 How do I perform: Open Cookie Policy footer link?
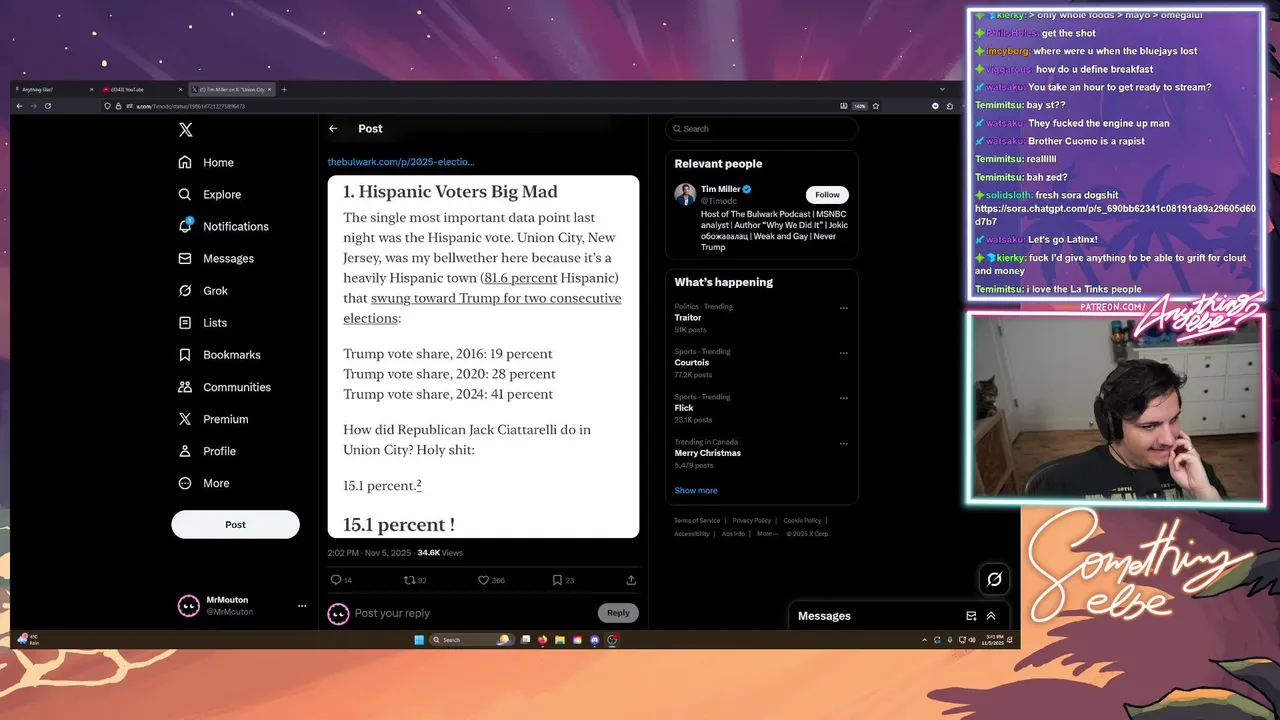(x=802, y=520)
